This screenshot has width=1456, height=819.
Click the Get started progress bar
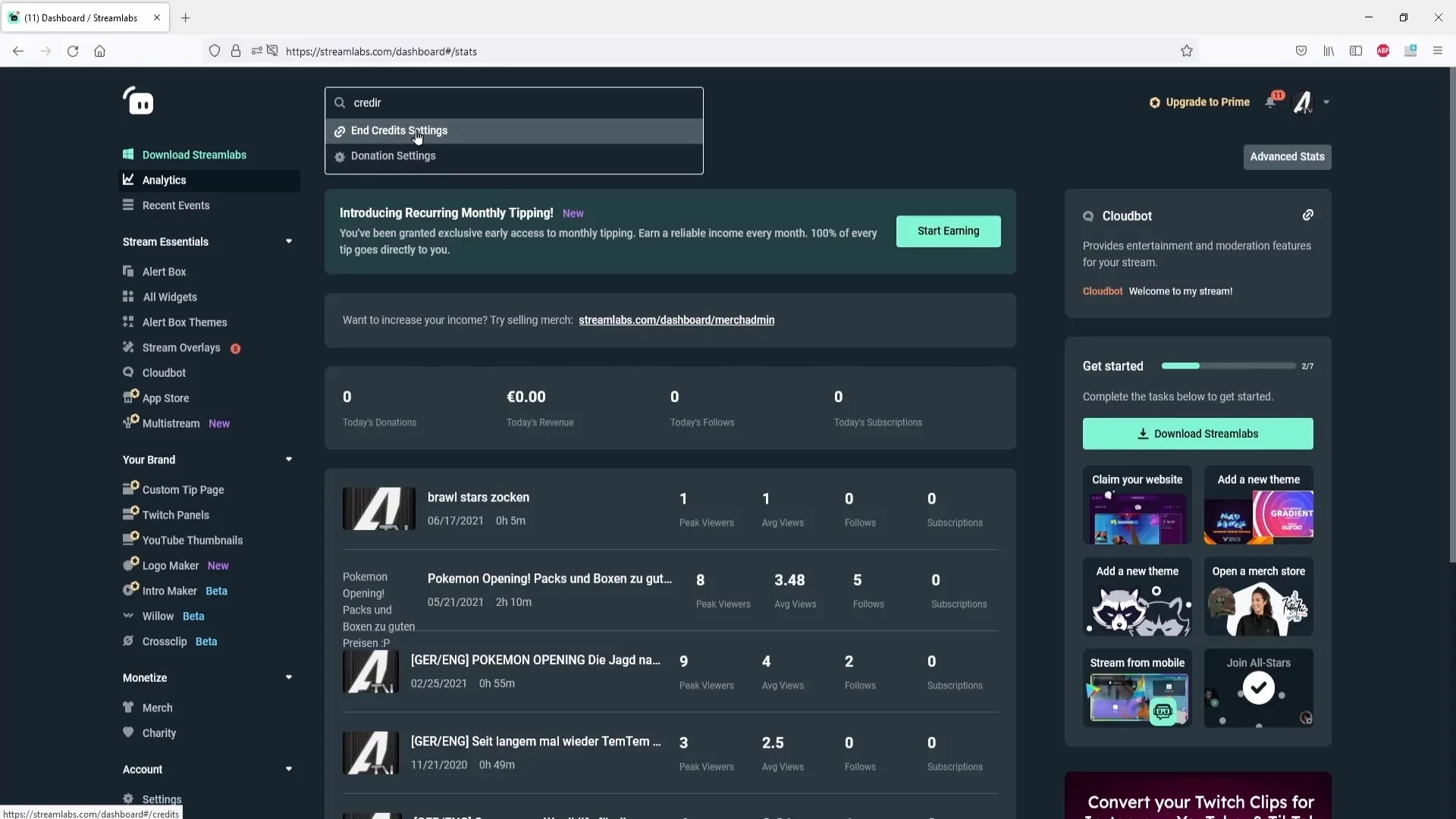[1228, 366]
